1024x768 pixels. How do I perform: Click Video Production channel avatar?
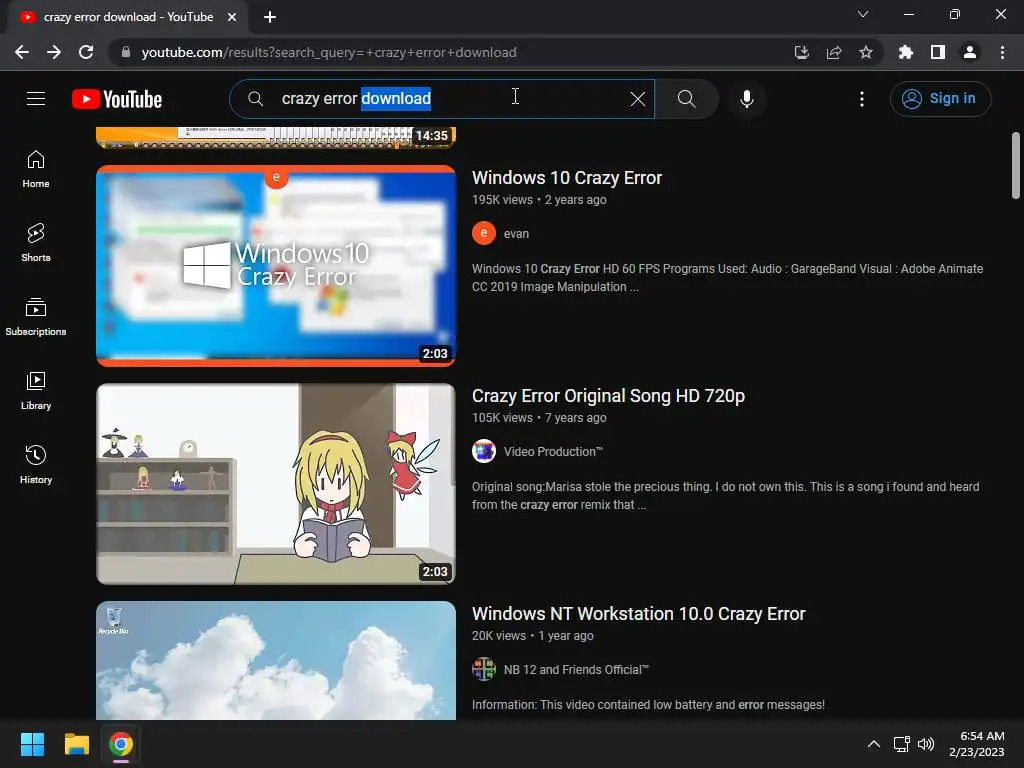484,451
